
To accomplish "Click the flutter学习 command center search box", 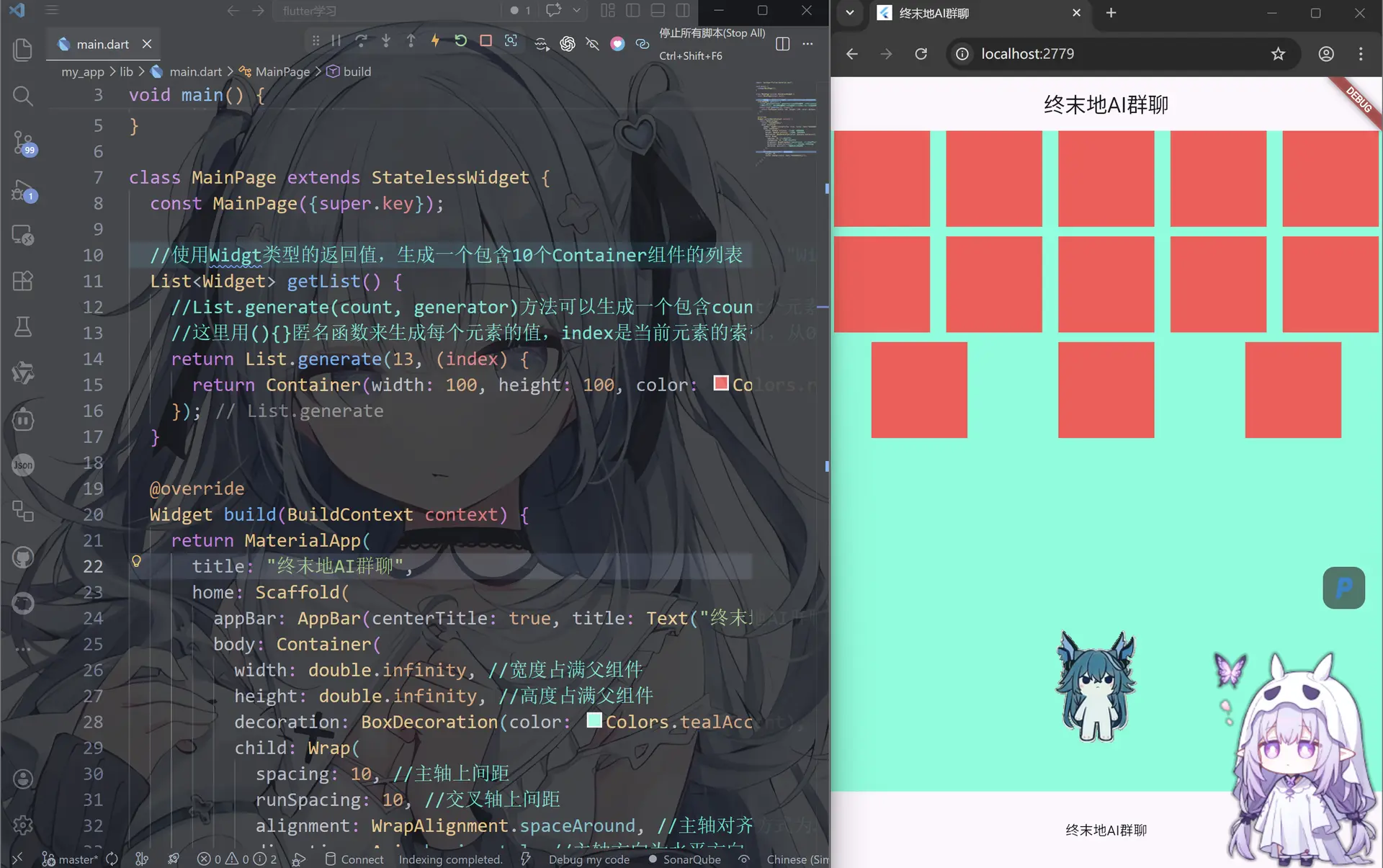I will tap(387, 11).
